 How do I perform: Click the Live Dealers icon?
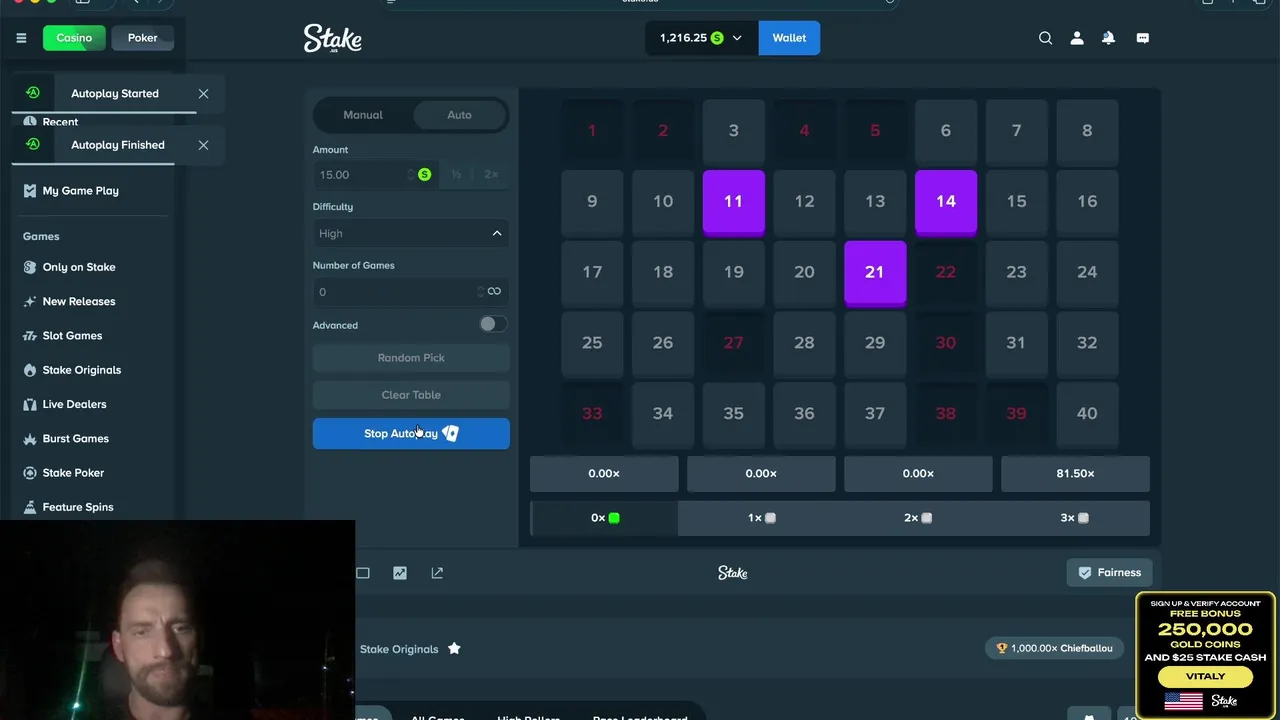pyautogui.click(x=30, y=404)
